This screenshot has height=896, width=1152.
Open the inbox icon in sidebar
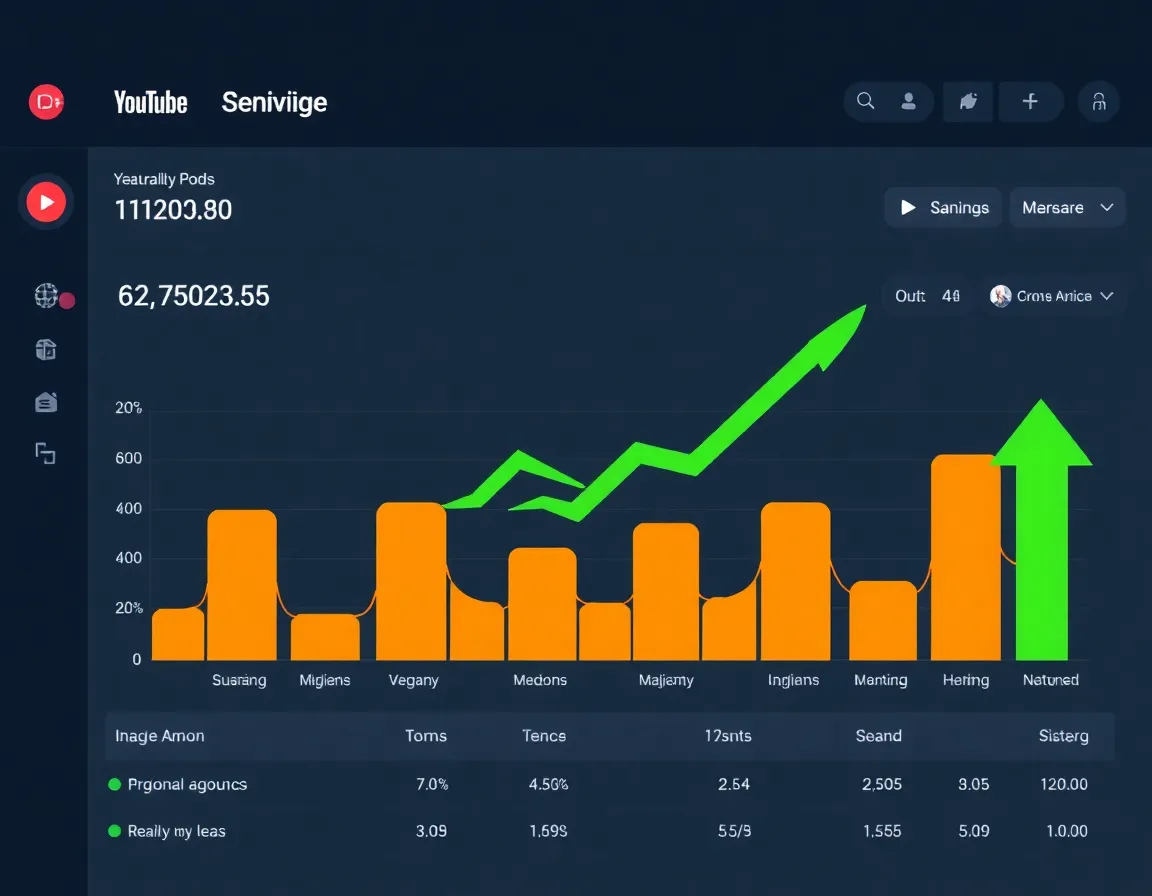click(x=46, y=402)
